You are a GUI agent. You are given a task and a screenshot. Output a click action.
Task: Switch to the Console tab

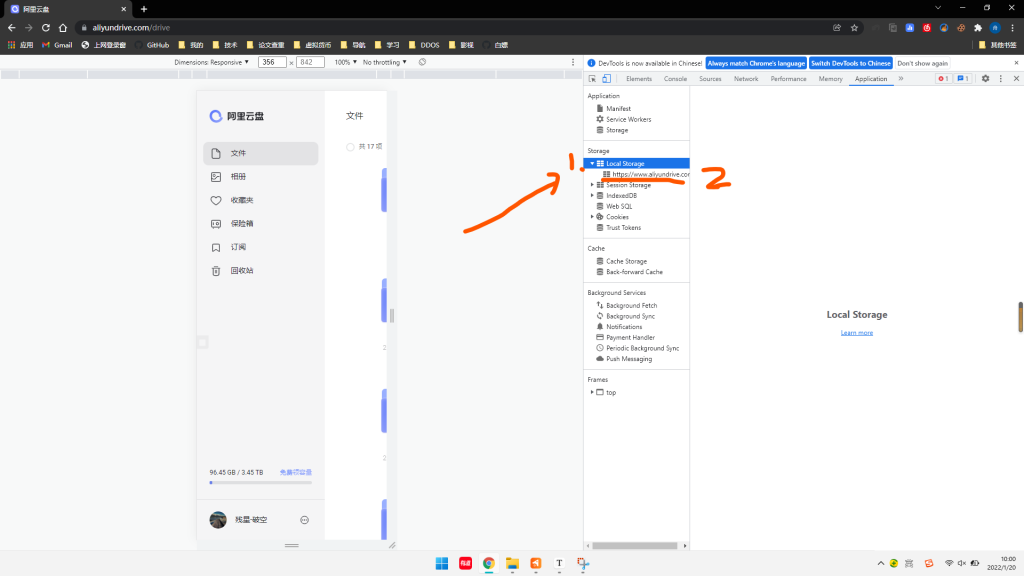675,78
